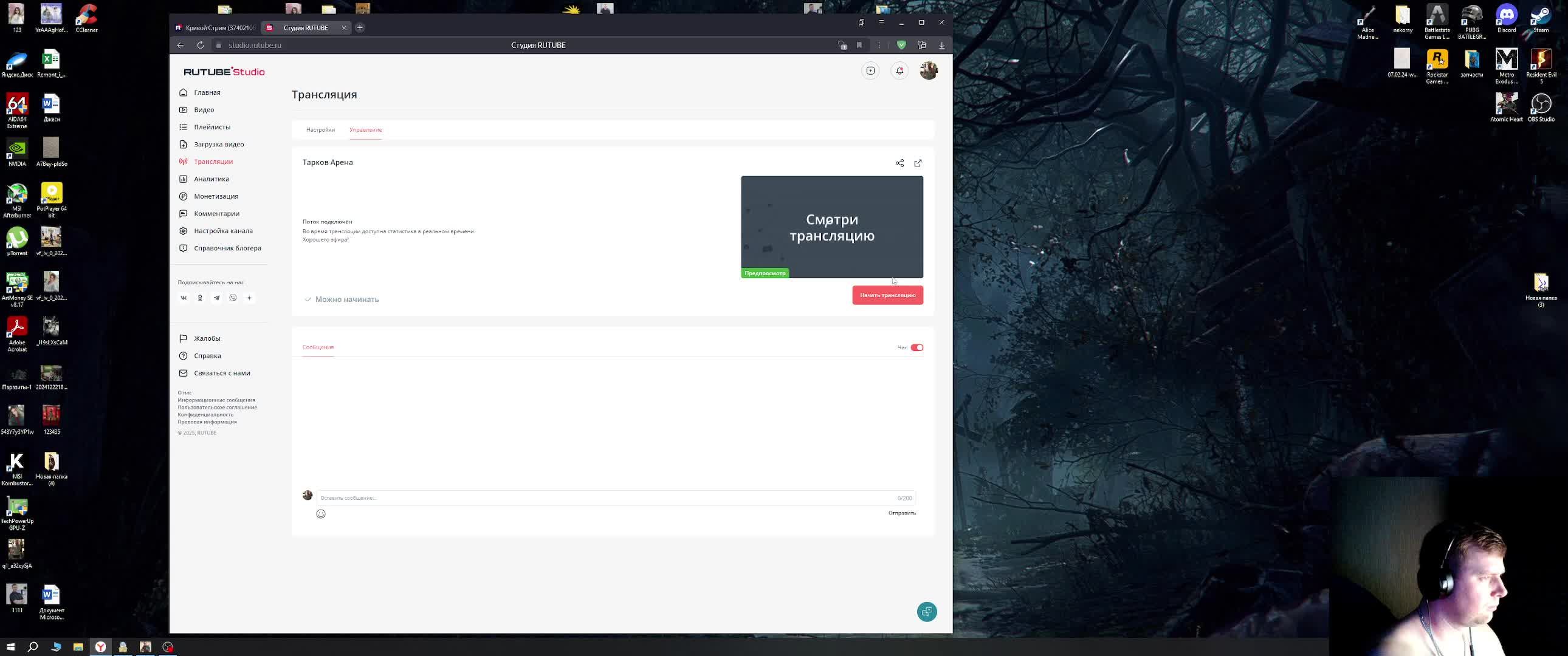This screenshot has width=1568, height=656.
Task: Click the notifications bell icon
Action: point(899,70)
